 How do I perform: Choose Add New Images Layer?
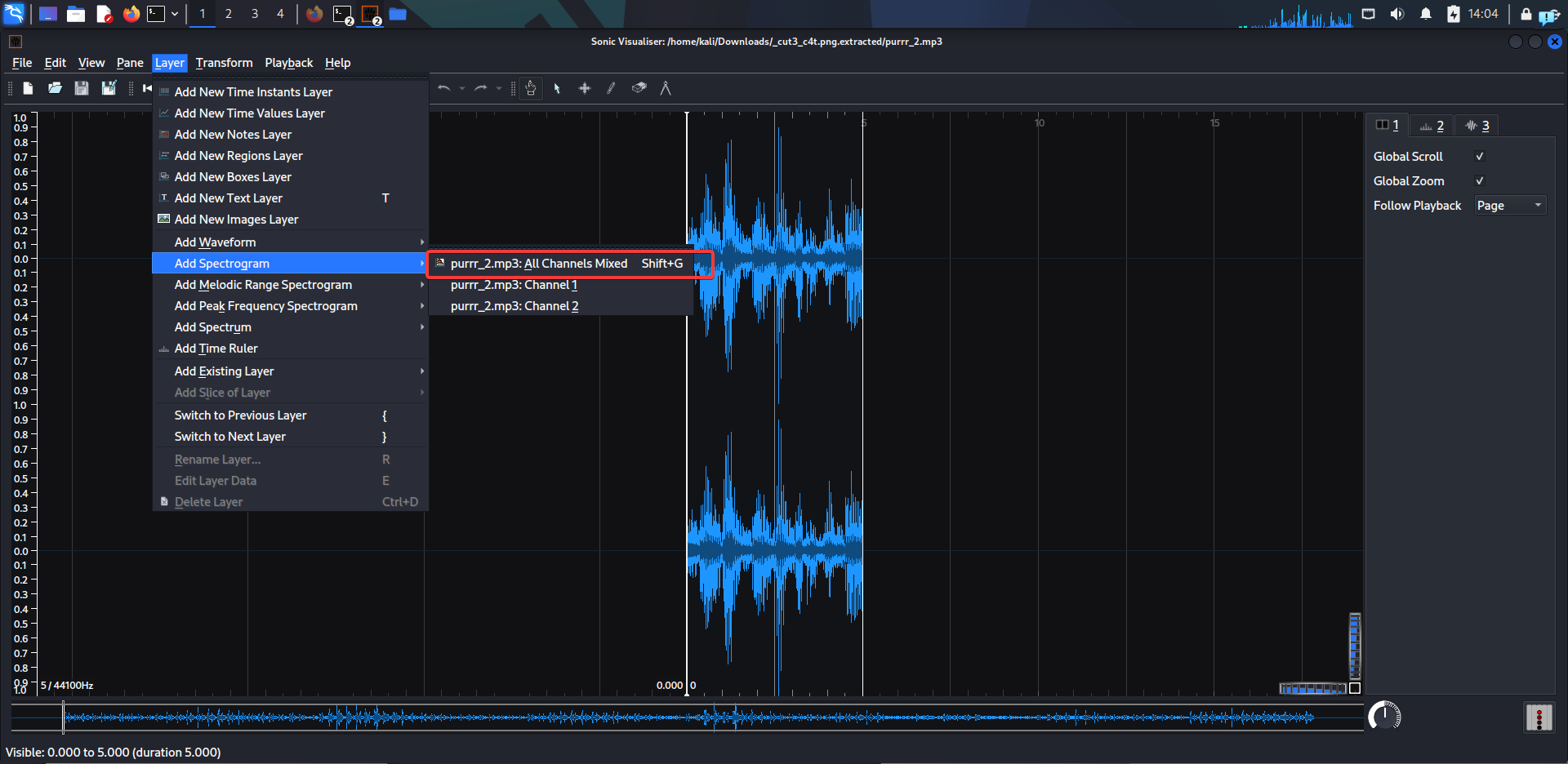tap(291, 220)
